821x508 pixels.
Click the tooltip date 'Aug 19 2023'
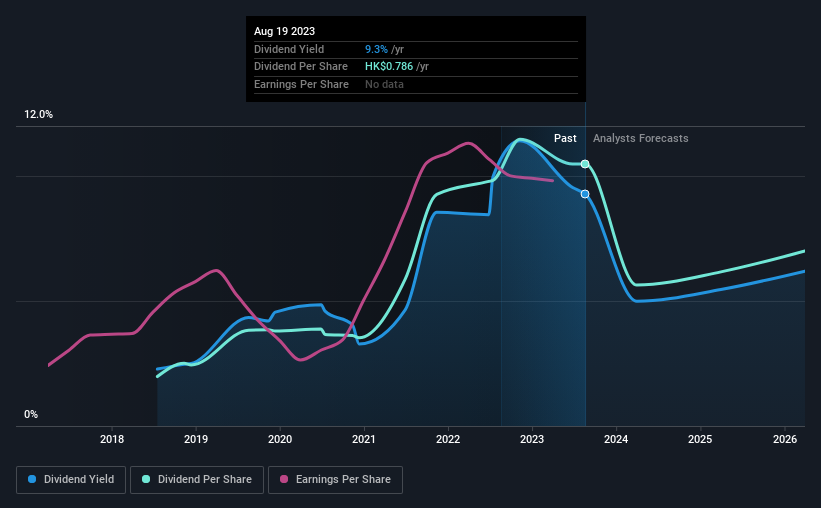tap(284, 31)
